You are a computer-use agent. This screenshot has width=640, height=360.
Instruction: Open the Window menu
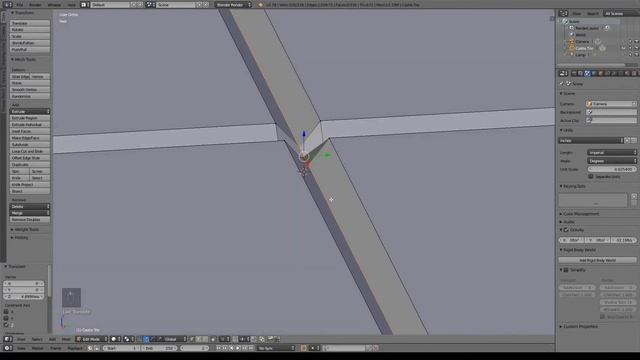click(54, 4)
